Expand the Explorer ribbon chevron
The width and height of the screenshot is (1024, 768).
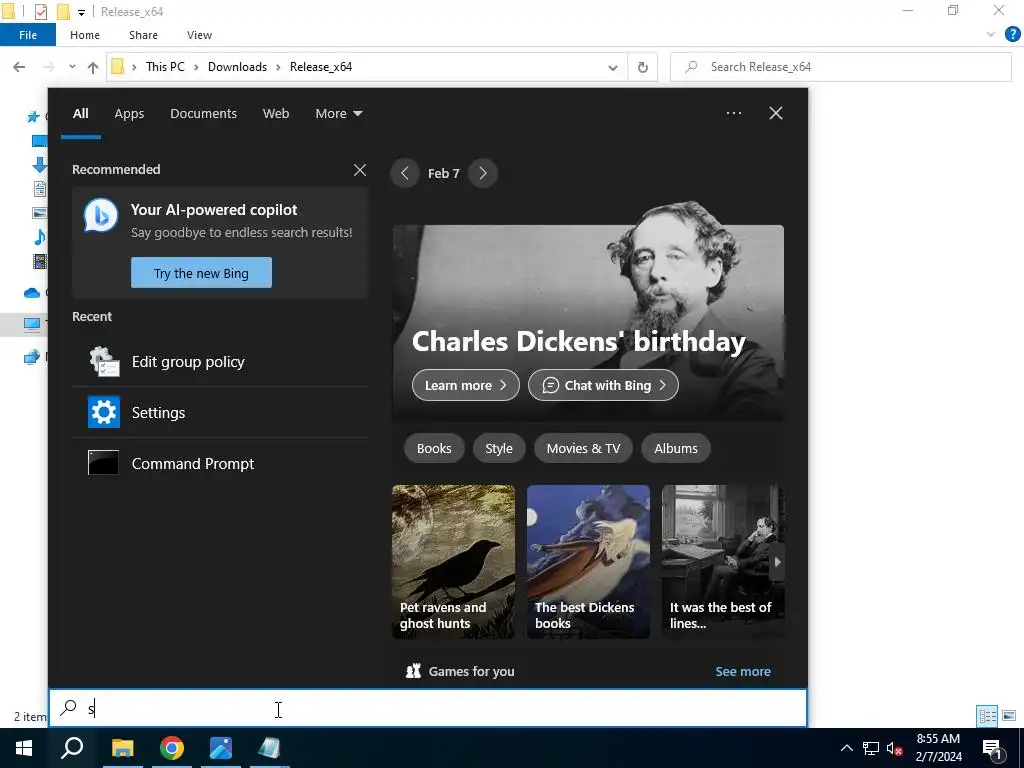[991, 35]
